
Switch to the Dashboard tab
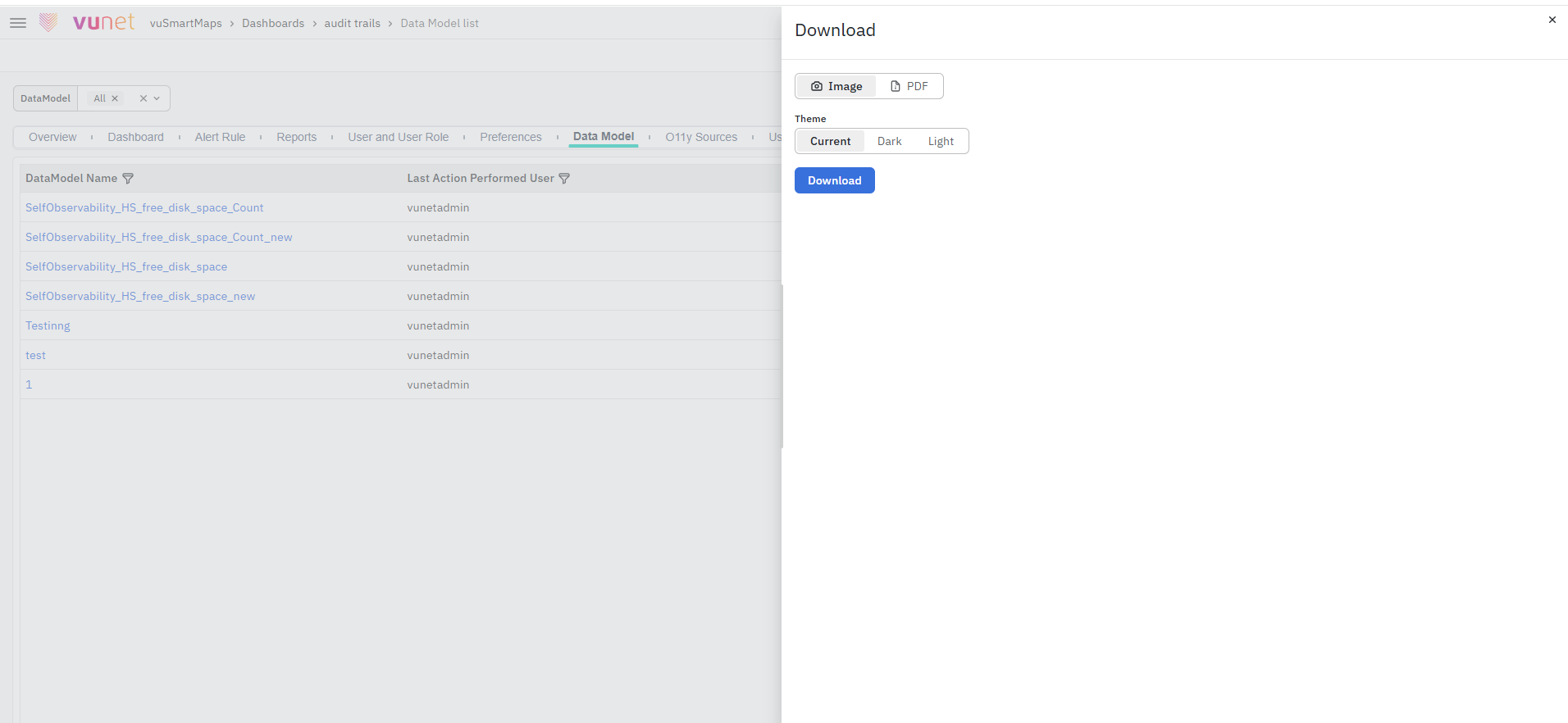click(x=136, y=137)
